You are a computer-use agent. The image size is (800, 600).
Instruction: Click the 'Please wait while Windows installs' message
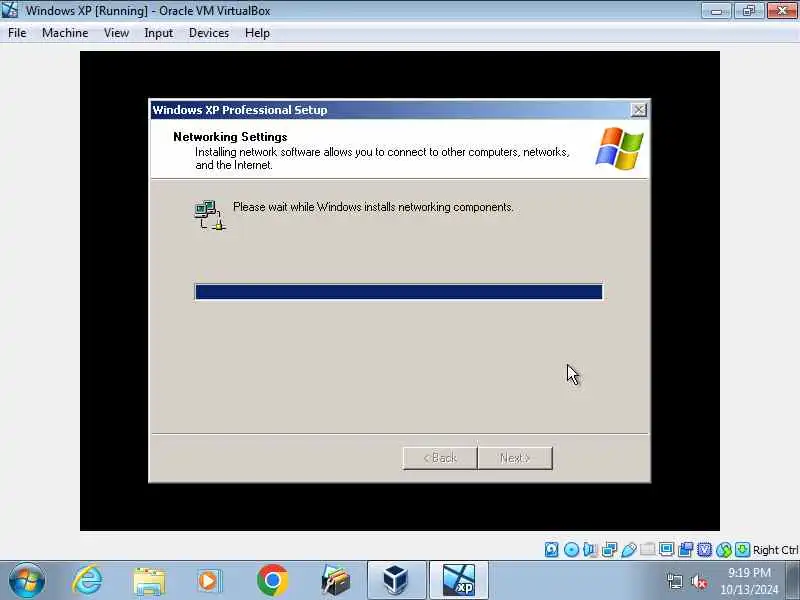pos(373,207)
